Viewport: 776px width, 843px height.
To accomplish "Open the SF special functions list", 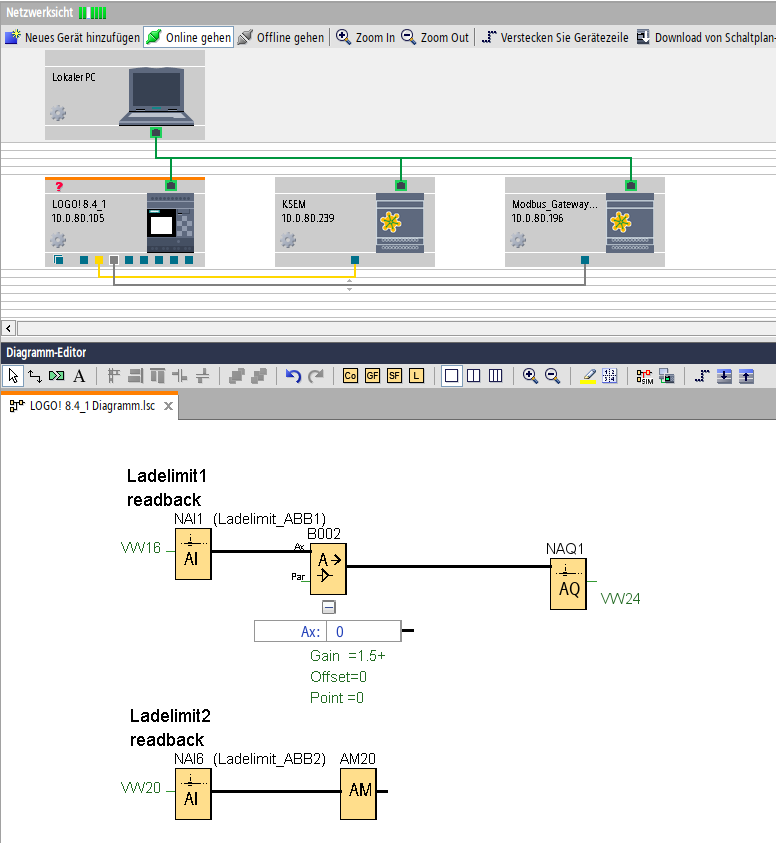I will click(x=394, y=376).
